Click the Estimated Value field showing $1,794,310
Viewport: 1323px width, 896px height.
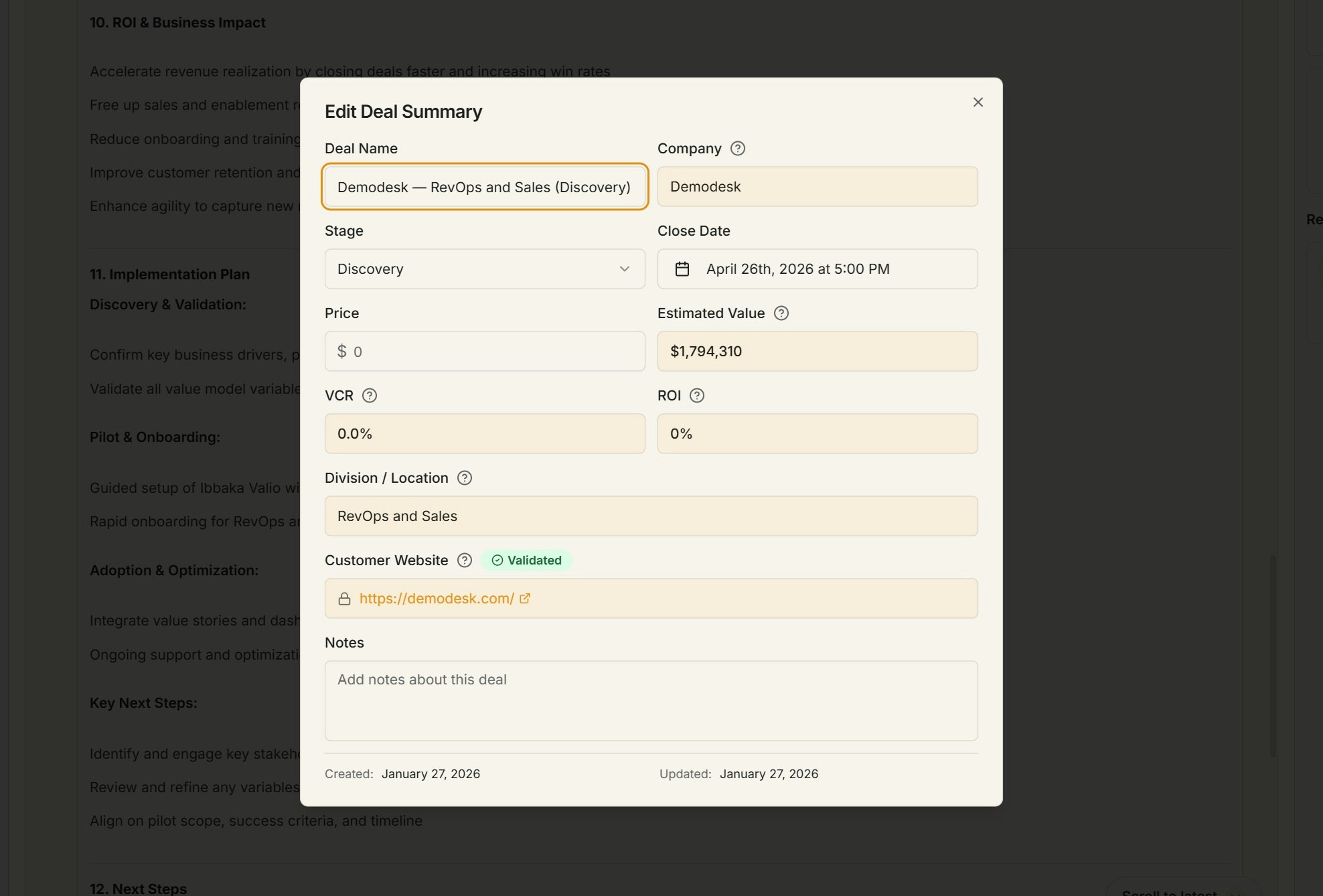[x=817, y=351]
